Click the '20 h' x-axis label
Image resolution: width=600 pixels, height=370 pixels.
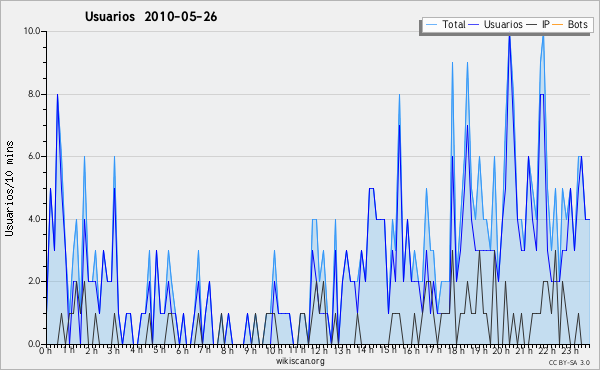[x=501, y=350]
